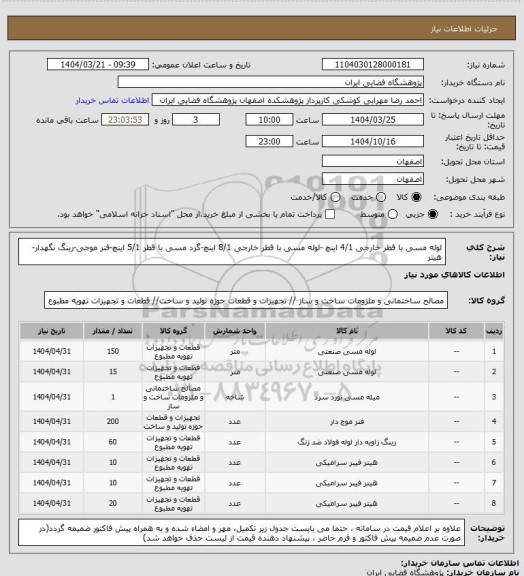
Task: Click the price validity date 1404/10/16
Action: [x=373, y=141]
